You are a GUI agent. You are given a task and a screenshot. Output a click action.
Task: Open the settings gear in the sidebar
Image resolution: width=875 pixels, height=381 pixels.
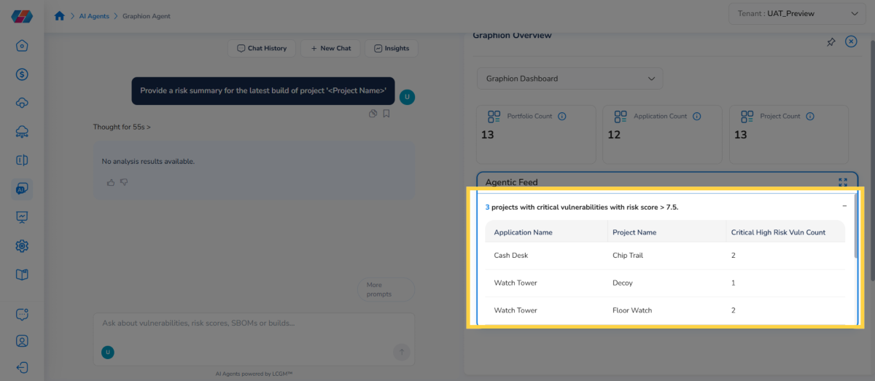(x=22, y=245)
